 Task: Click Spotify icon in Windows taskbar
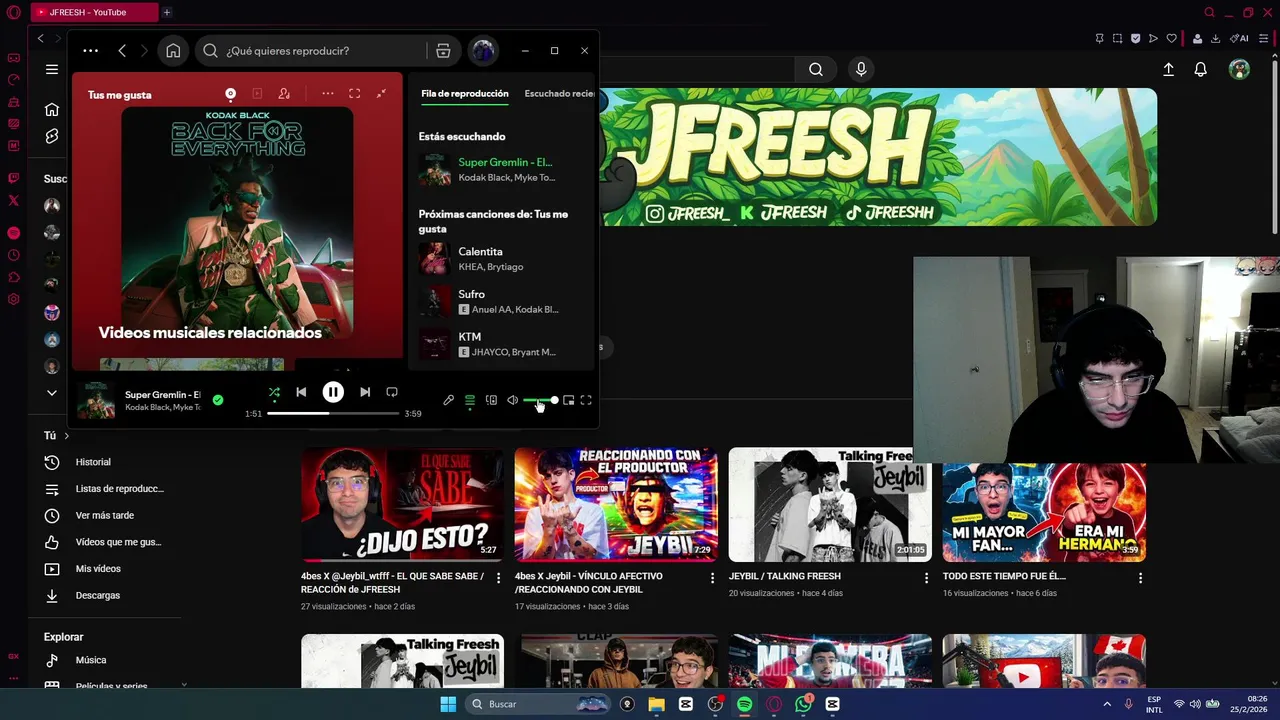pyautogui.click(x=745, y=704)
